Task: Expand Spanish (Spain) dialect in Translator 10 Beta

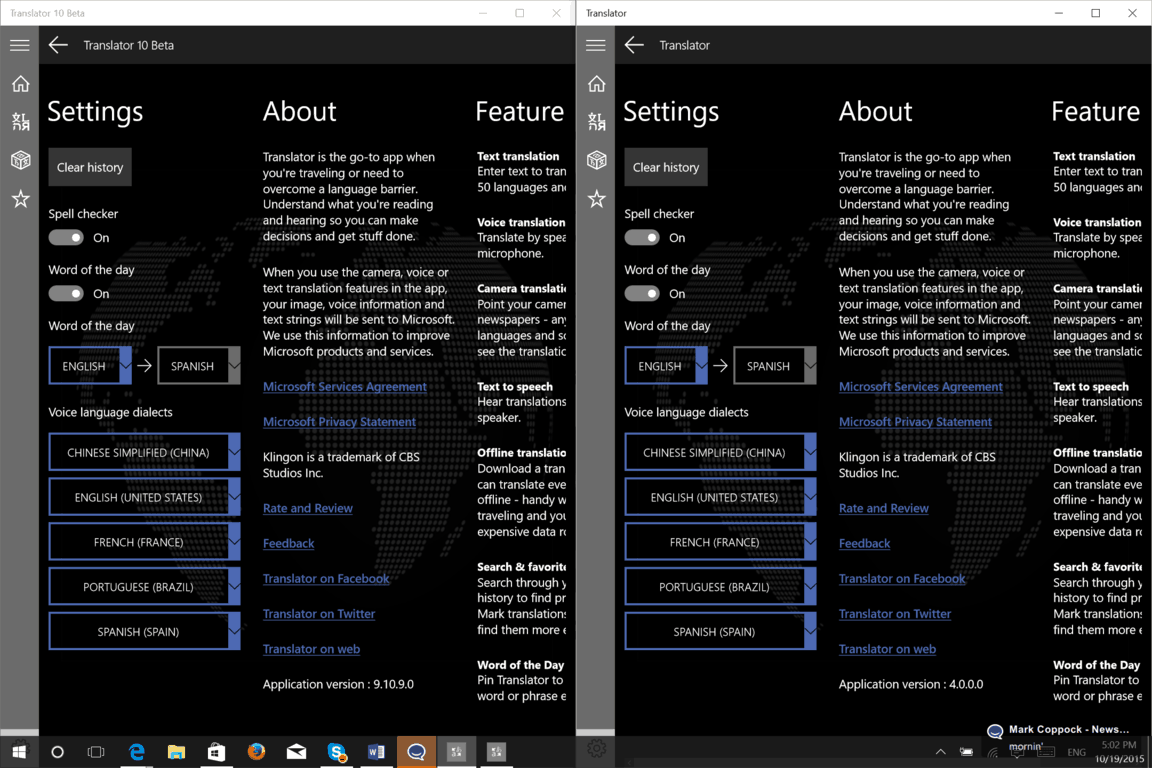Action: click(144, 631)
